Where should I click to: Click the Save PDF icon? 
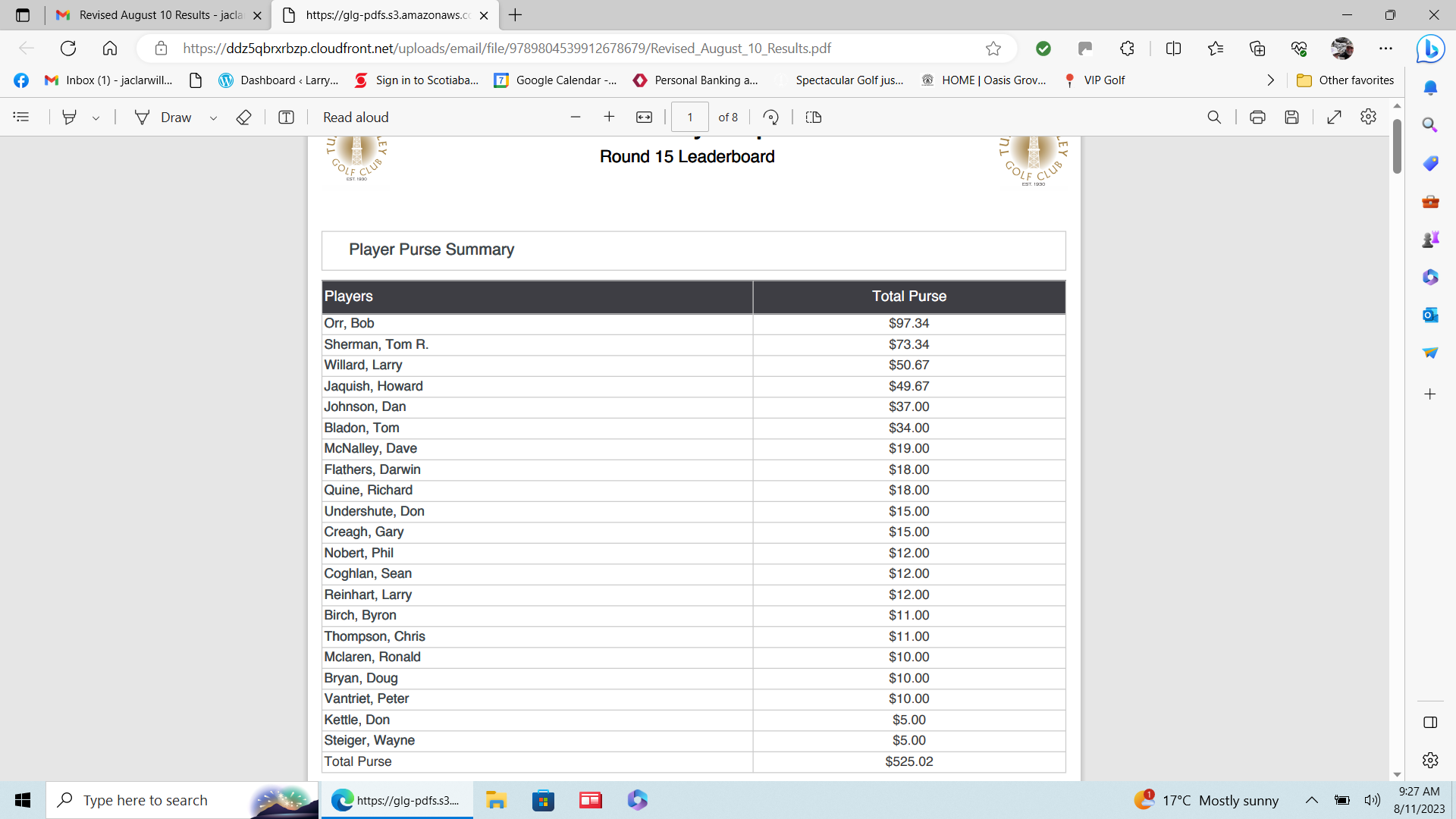1292,117
